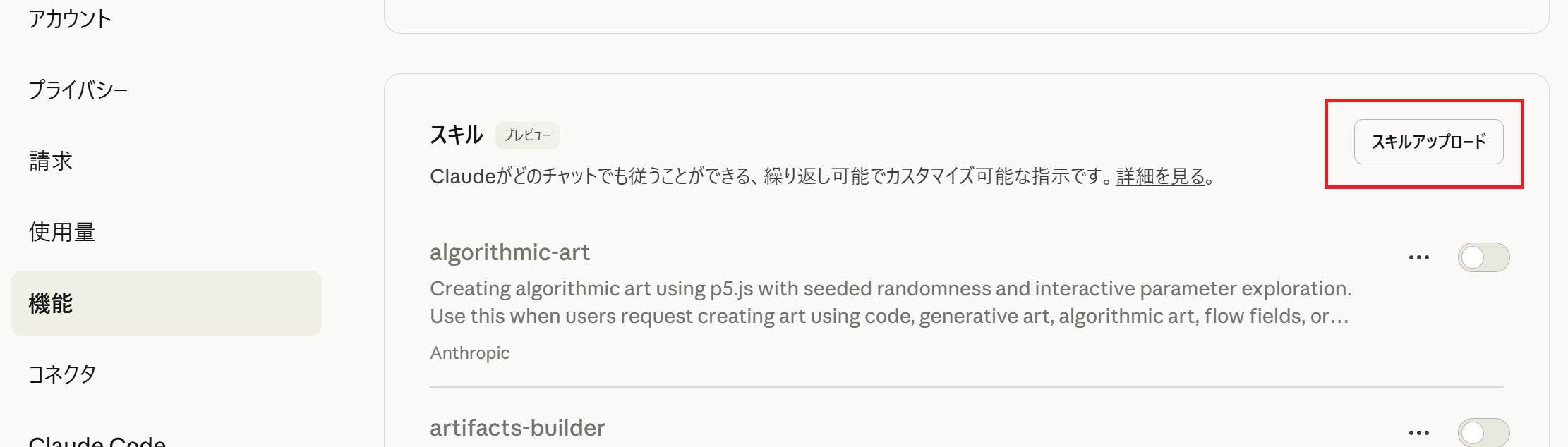Click the Anthropic author label
1568x447 pixels.
pos(469,353)
